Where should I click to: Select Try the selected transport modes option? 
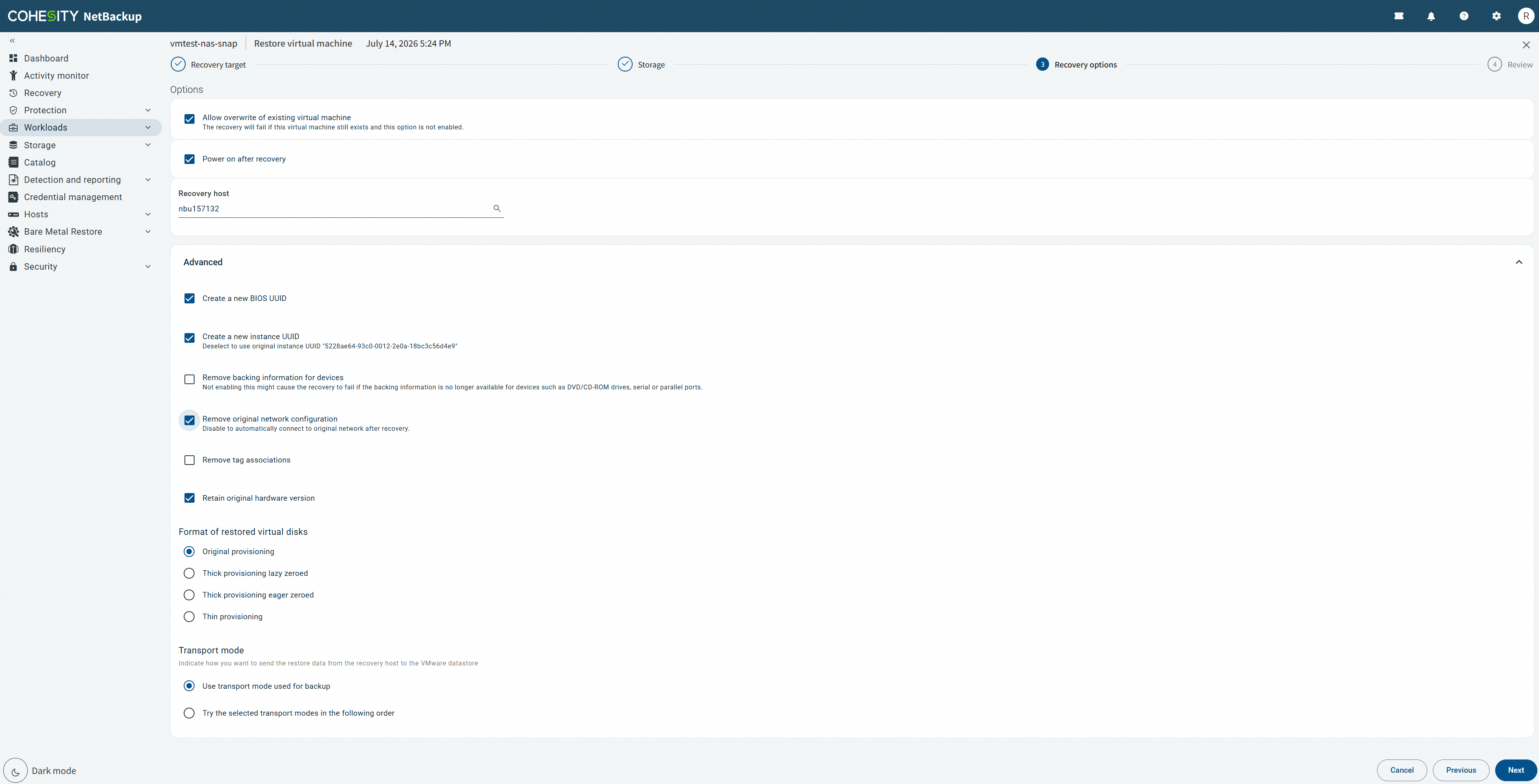pyautogui.click(x=189, y=713)
